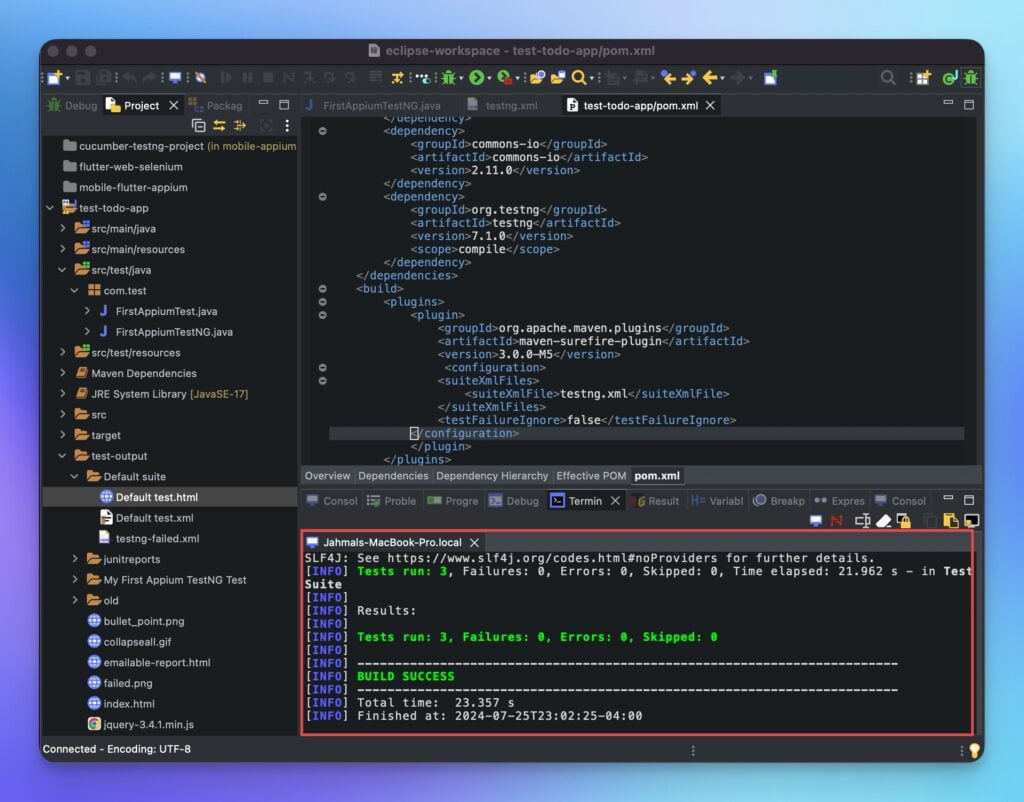Fold the <build> element in editor gutter
This screenshot has height=802, width=1024.
pyautogui.click(x=323, y=289)
